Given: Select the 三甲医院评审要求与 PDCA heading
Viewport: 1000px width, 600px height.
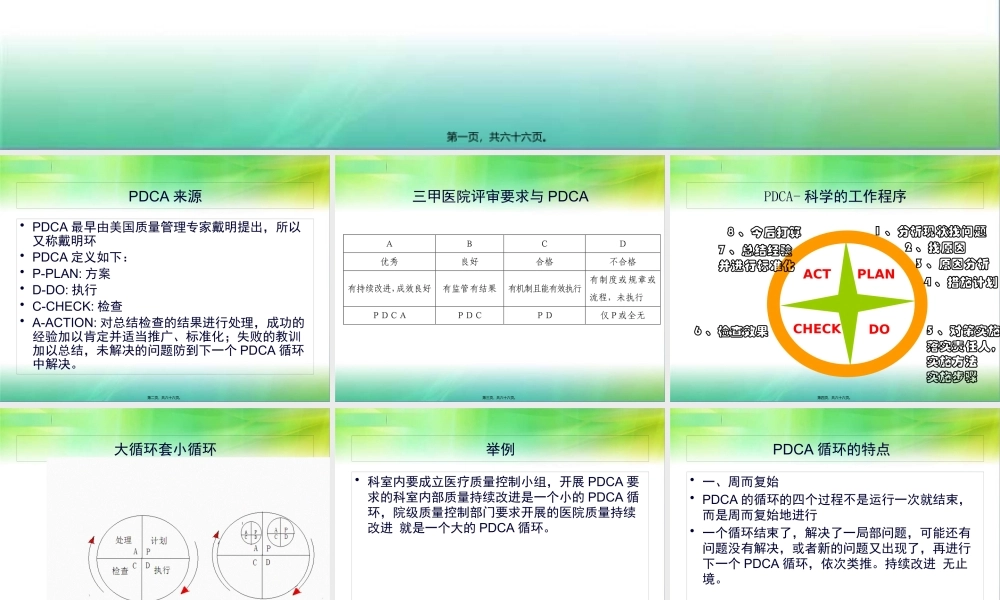Looking at the screenshot, I should 499,196.
